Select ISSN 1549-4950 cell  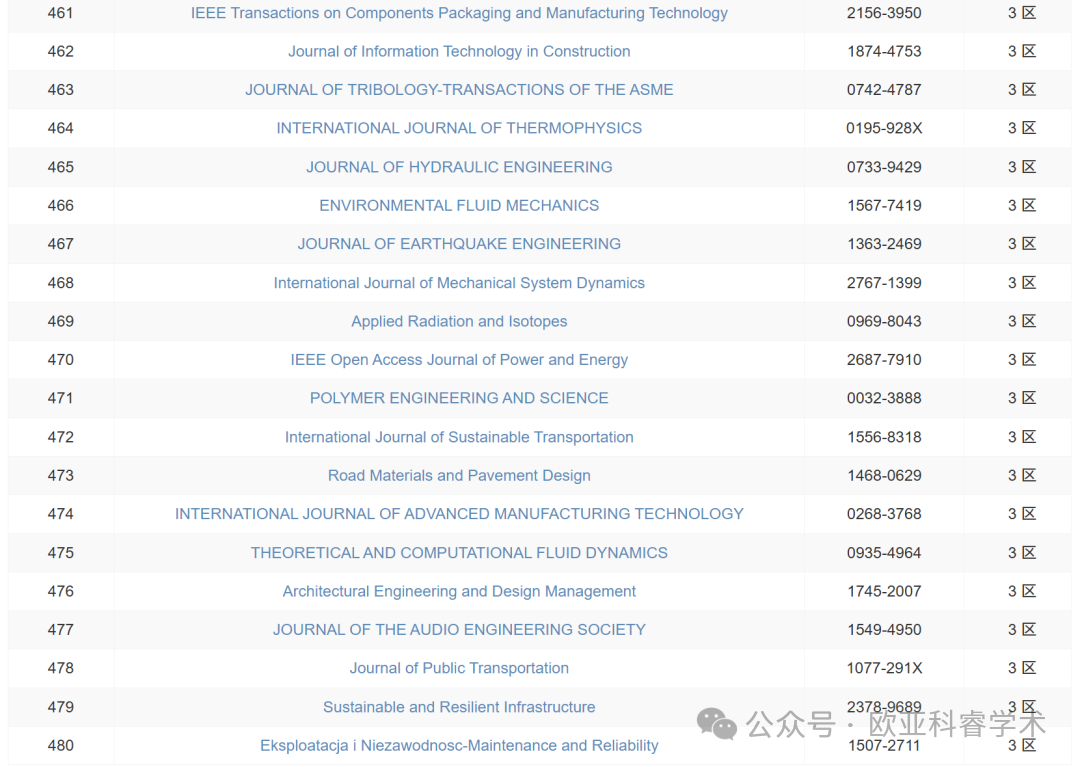tap(884, 630)
